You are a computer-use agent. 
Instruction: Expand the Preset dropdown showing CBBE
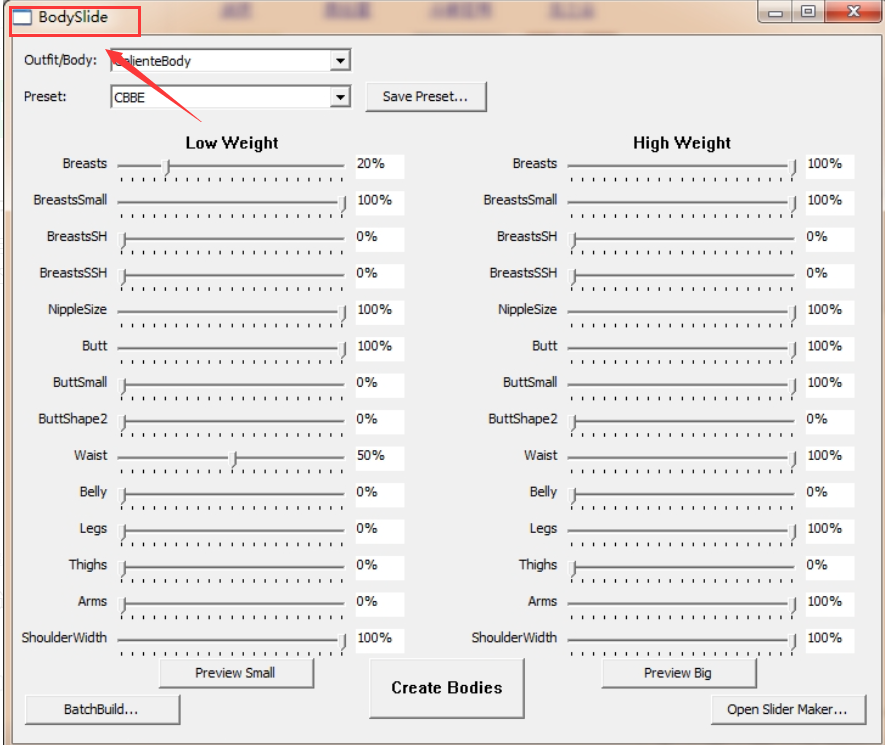[x=340, y=97]
